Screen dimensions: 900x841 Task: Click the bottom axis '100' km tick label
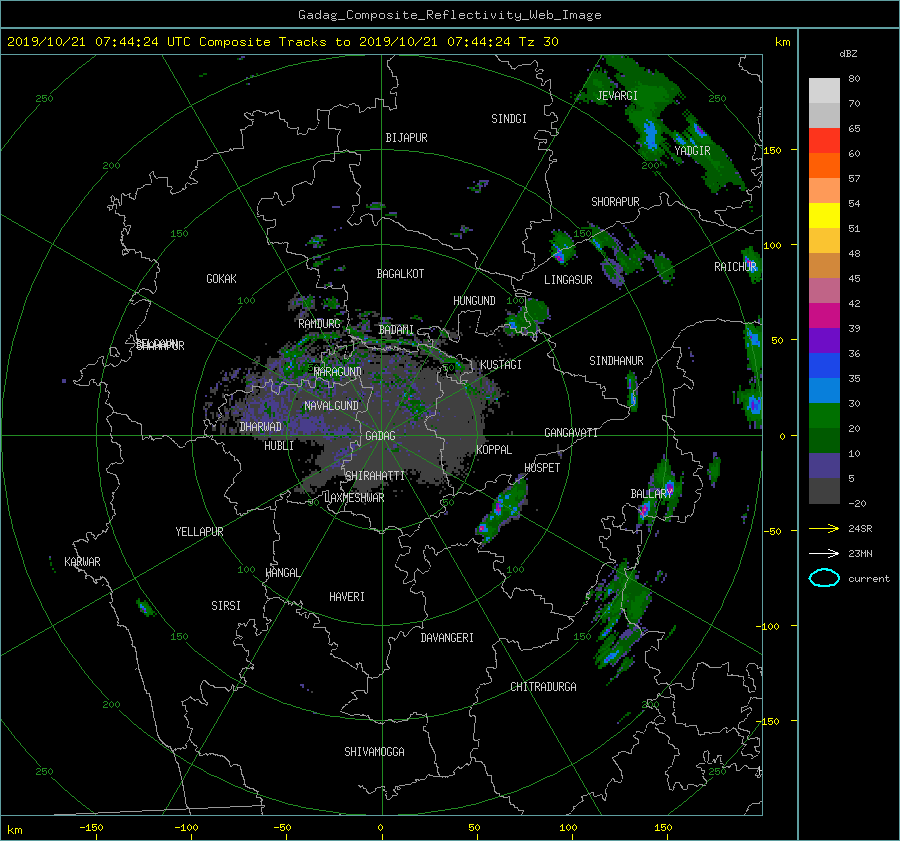click(568, 827)
